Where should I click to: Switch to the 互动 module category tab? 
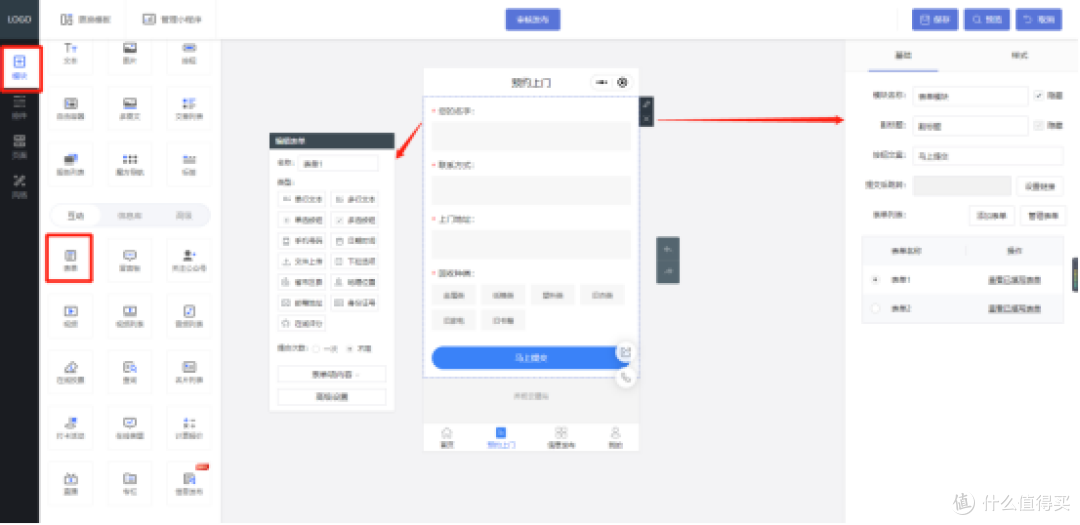pos(76,216)
